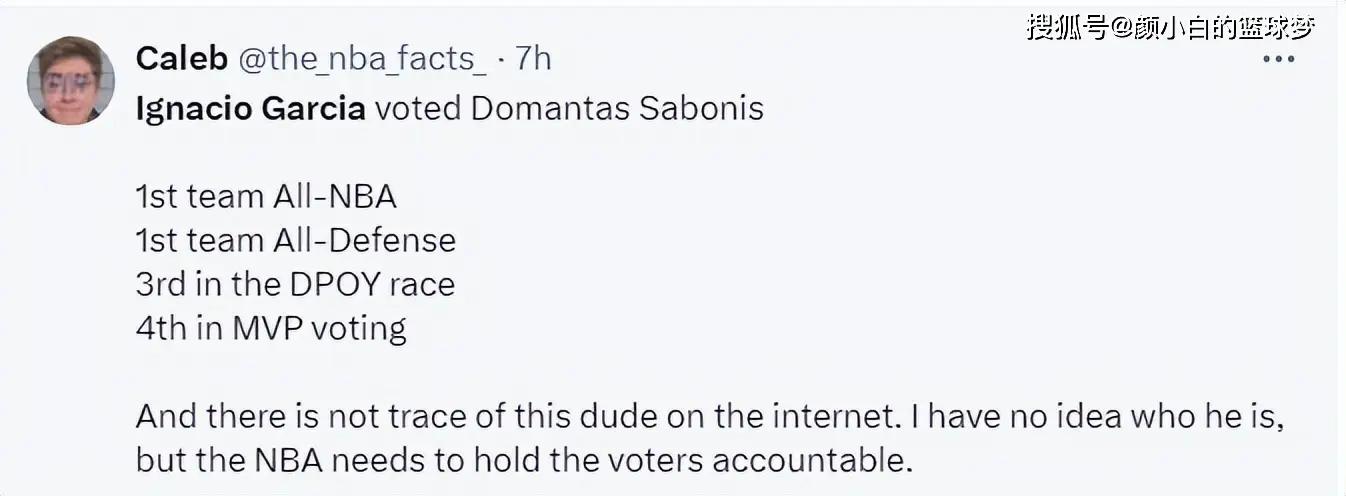
Task: Click the word voted in first line
Action: [418, 108]
